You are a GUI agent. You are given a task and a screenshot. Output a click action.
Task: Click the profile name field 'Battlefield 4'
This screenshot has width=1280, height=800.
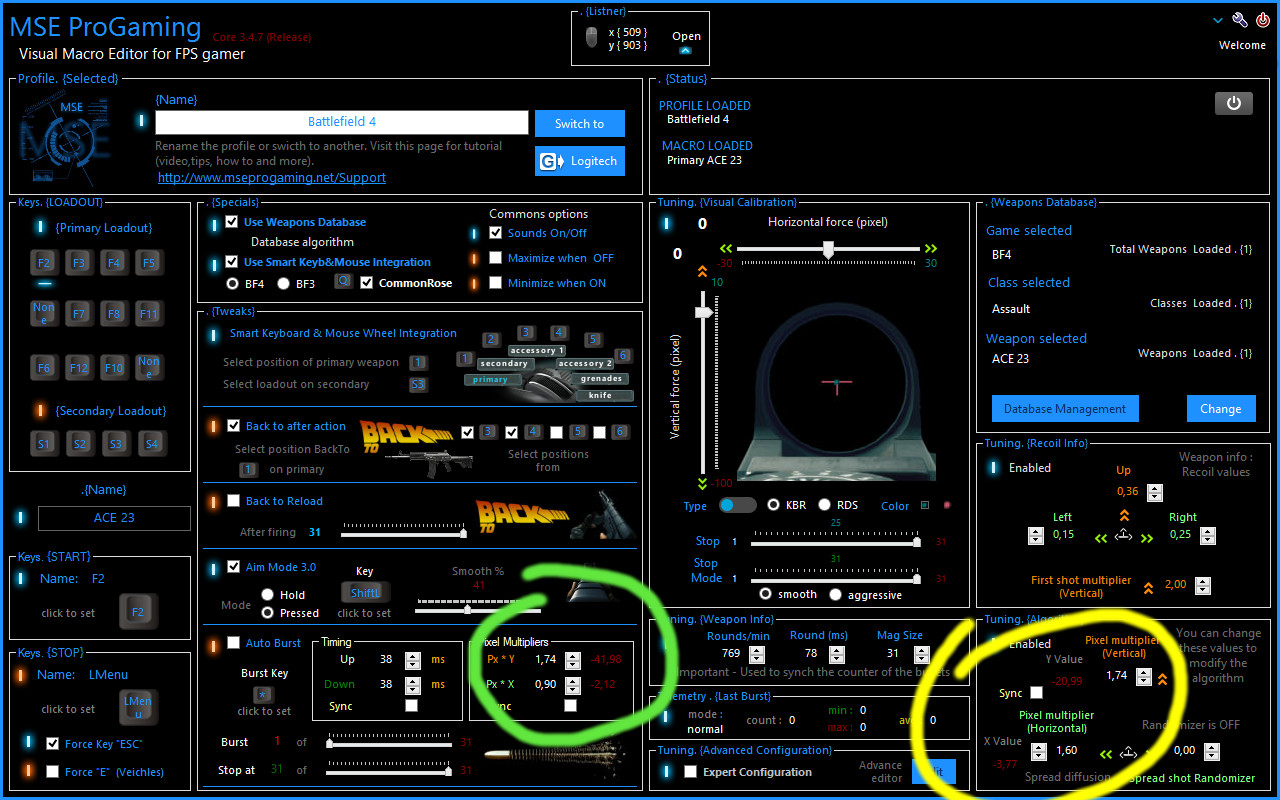point(342,122)
